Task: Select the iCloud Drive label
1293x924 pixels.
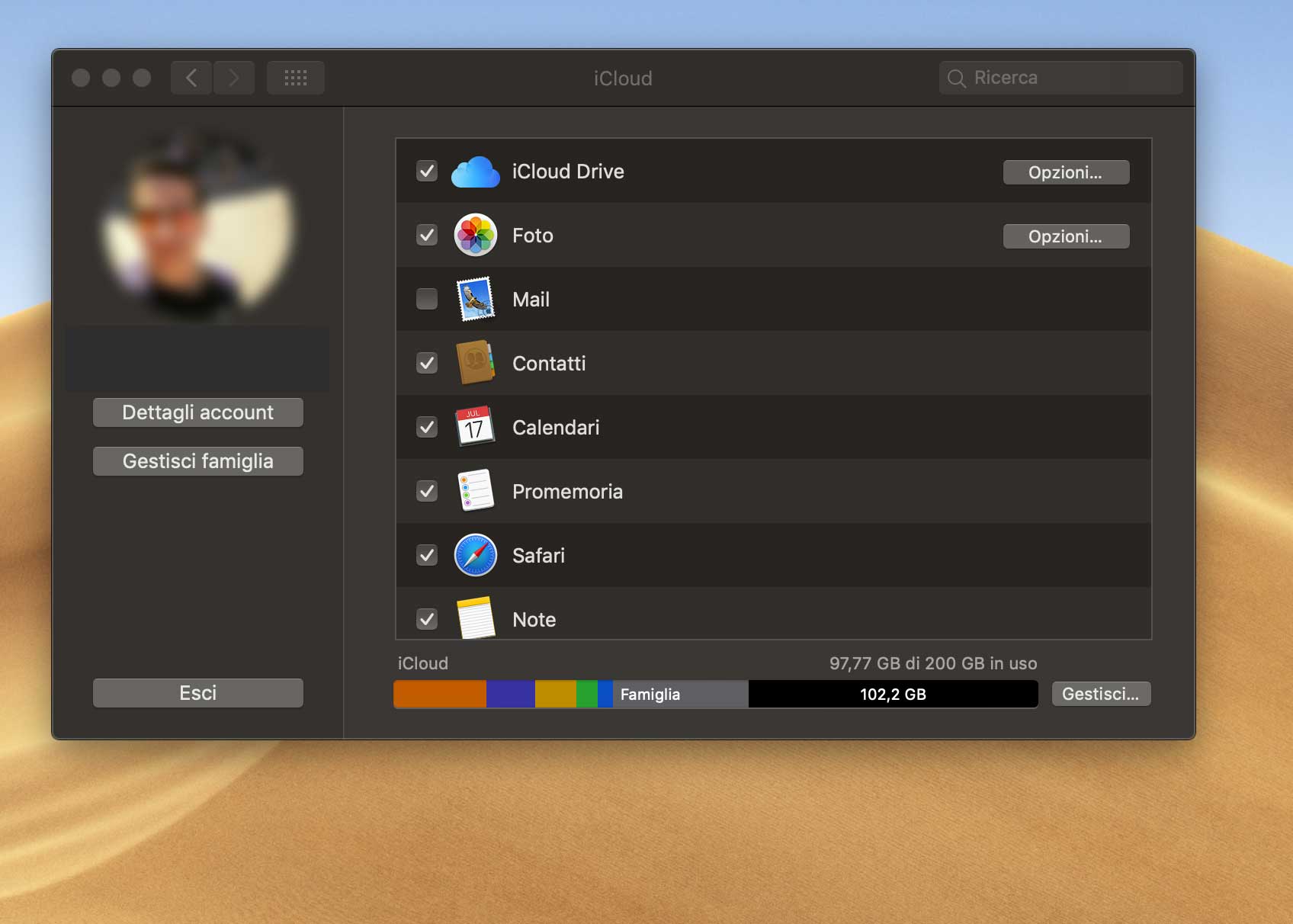Action: [x=568, y=172]
